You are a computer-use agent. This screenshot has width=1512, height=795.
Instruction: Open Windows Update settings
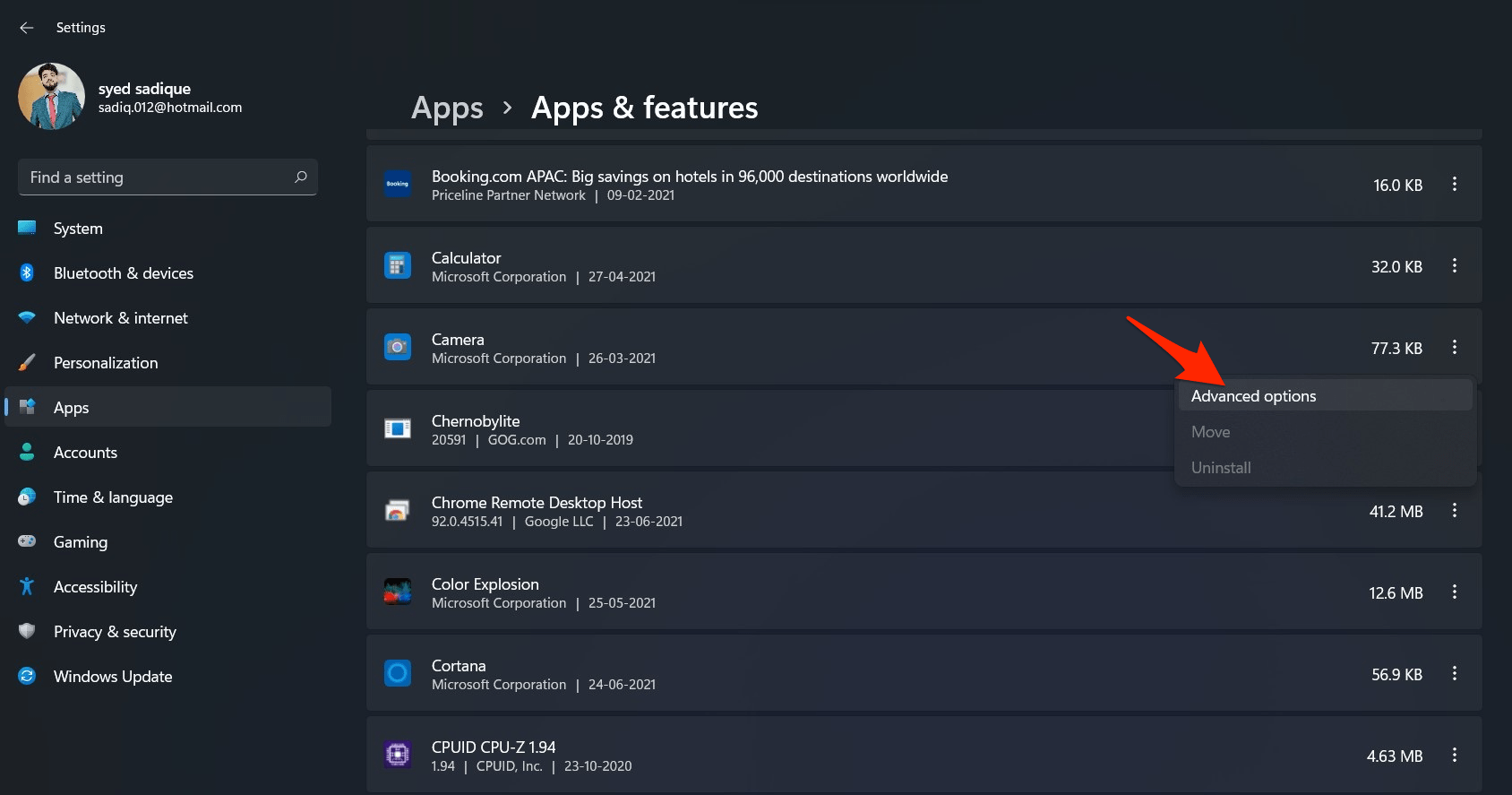[168, 677]
